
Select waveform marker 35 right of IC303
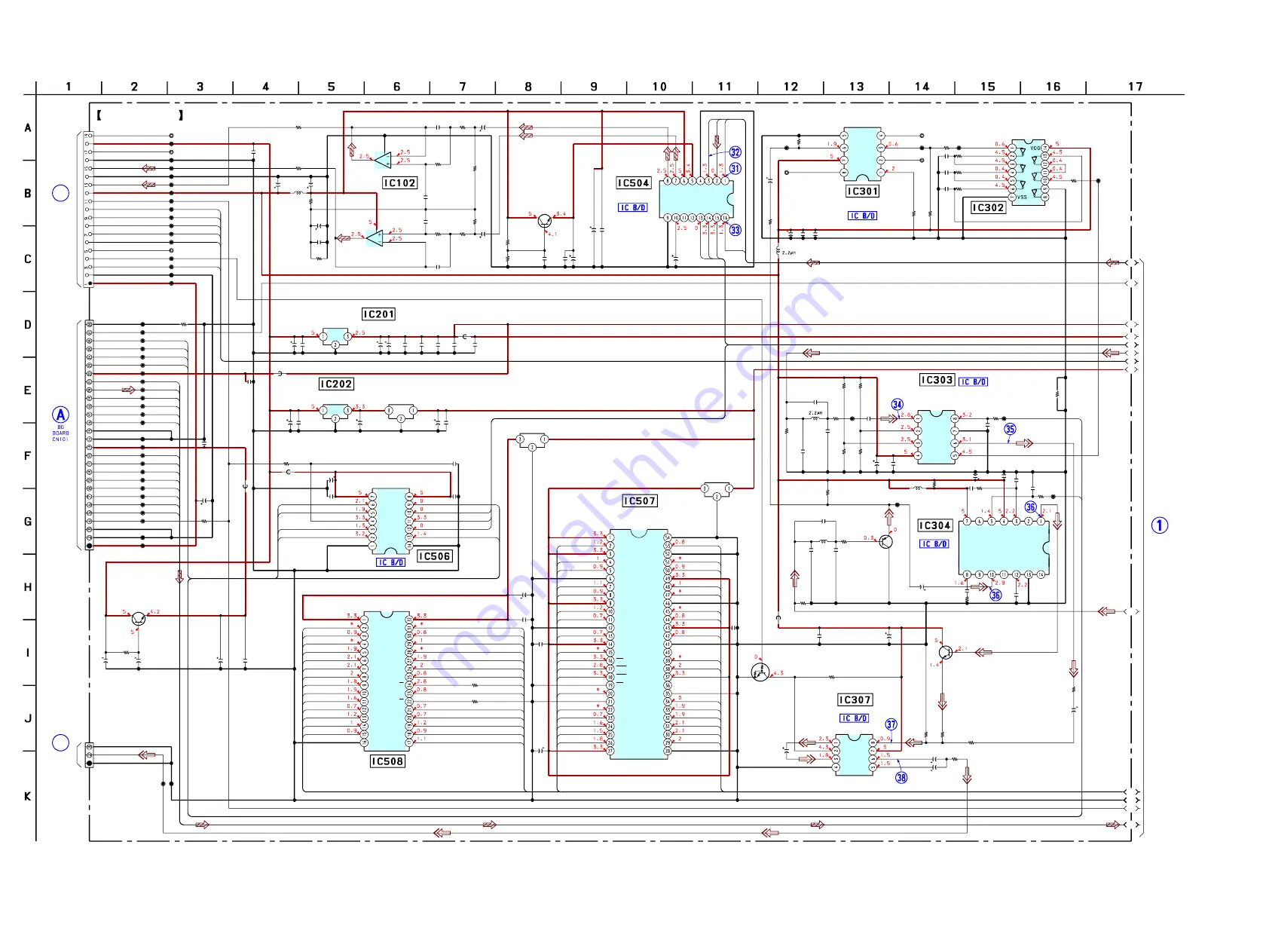coord(1010,430)
